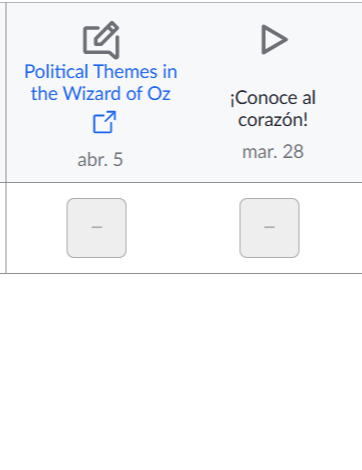
Task: Open the grade box under Political Themes column
Action: (96, 228)
